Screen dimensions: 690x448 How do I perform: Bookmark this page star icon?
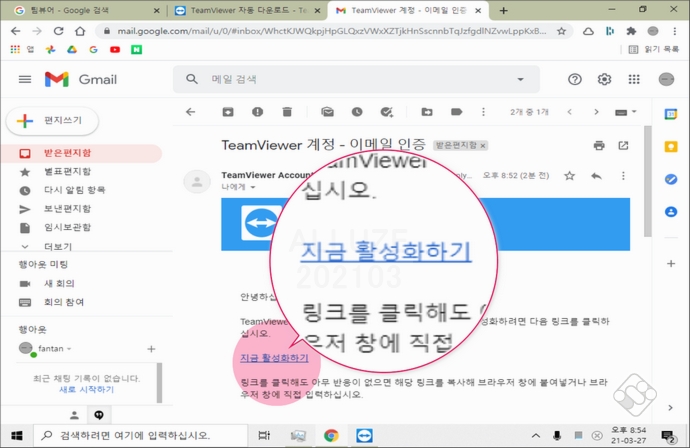[561, 31]
